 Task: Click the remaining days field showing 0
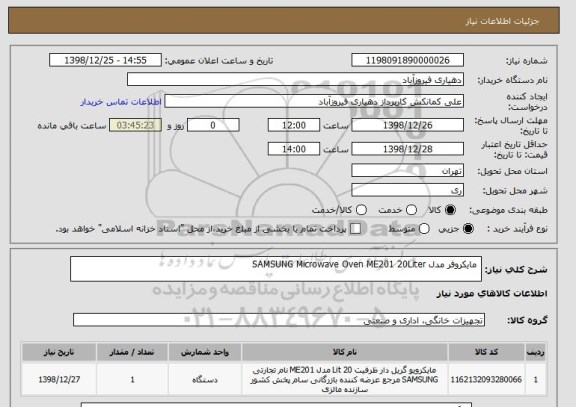(213, 125)
